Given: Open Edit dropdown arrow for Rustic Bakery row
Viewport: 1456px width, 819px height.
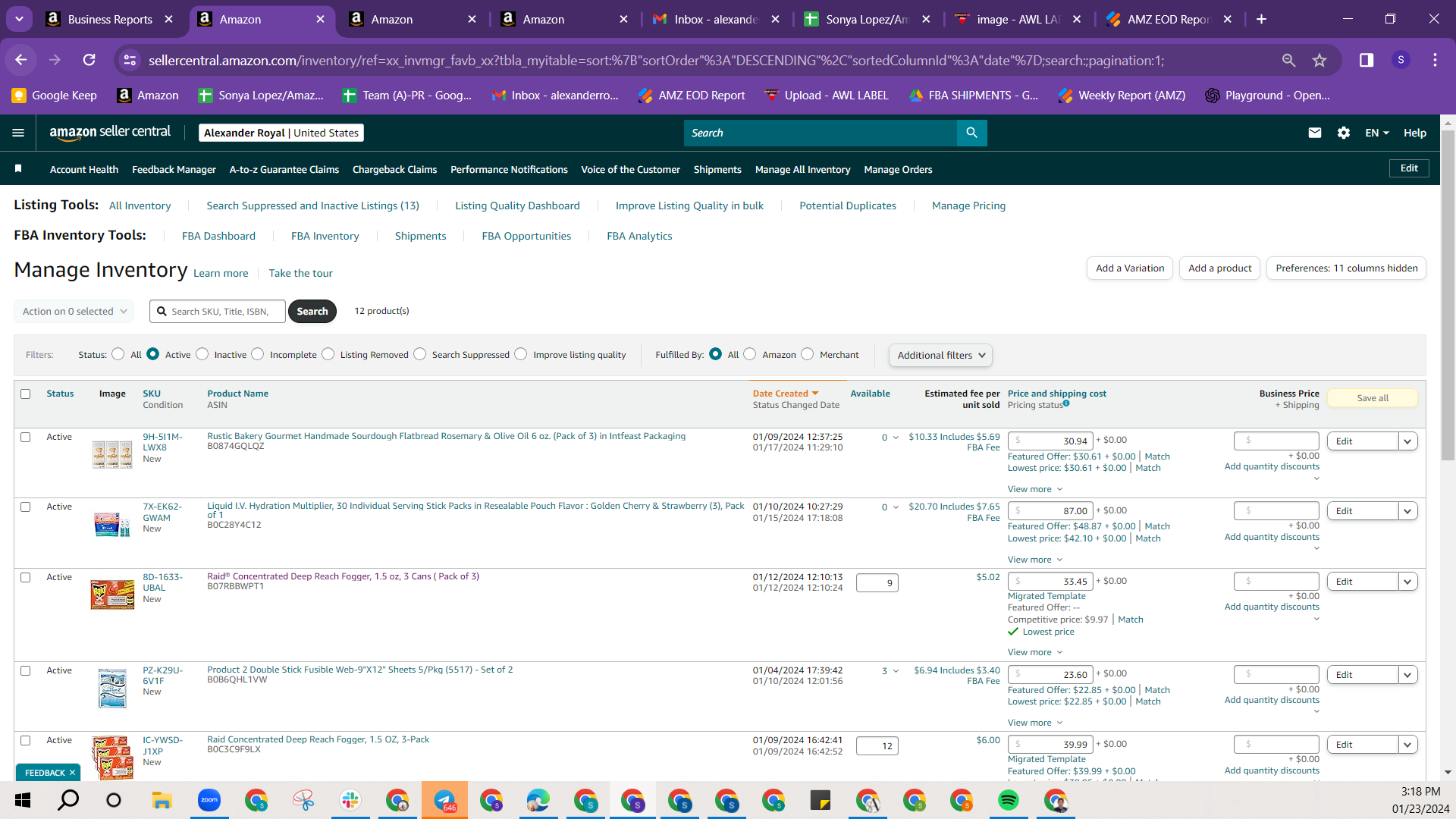Looking at the screenshot, I should [x=1408, y=441].
